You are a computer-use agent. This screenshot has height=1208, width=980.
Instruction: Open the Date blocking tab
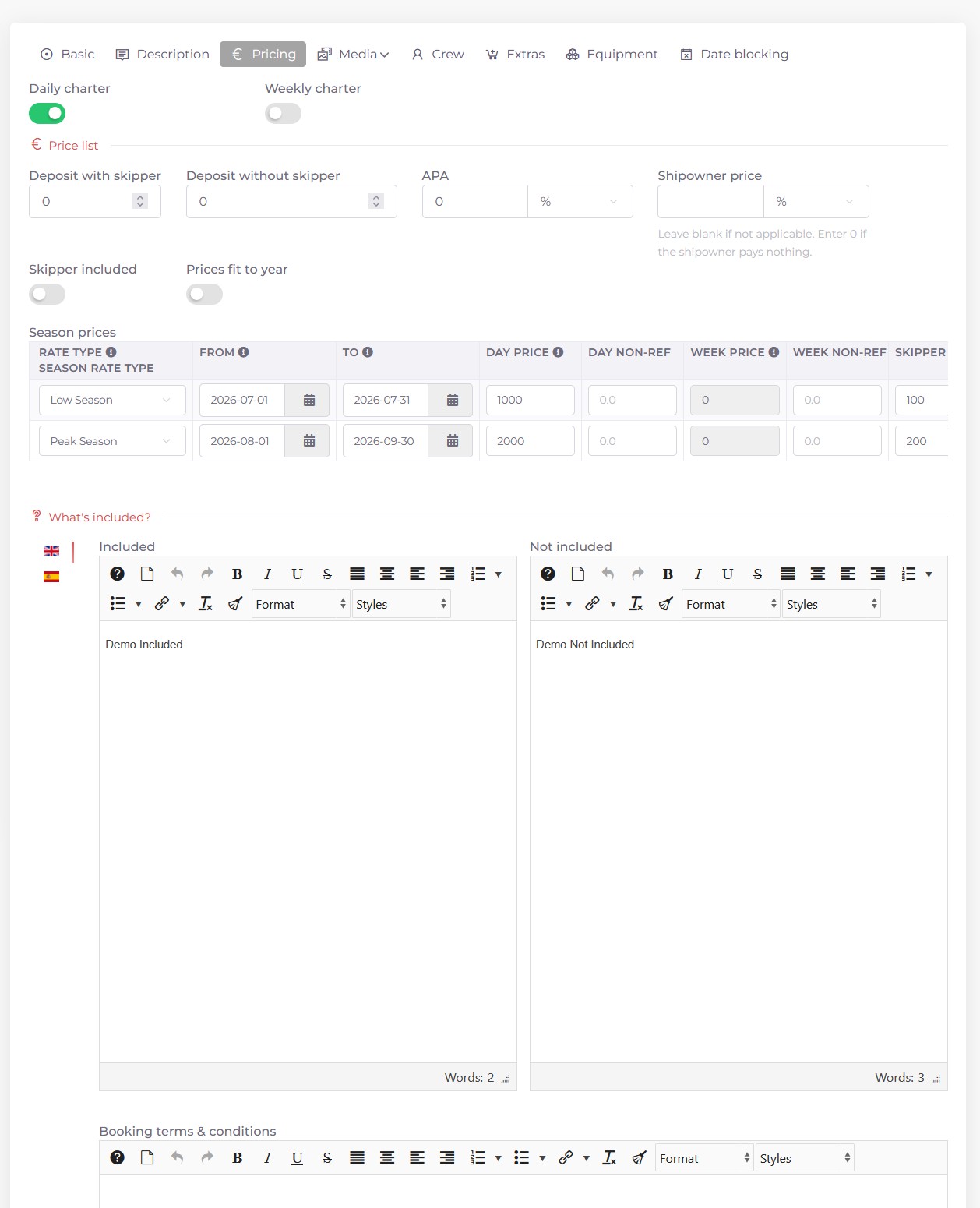pyautogui.click(x=735, y=55)
